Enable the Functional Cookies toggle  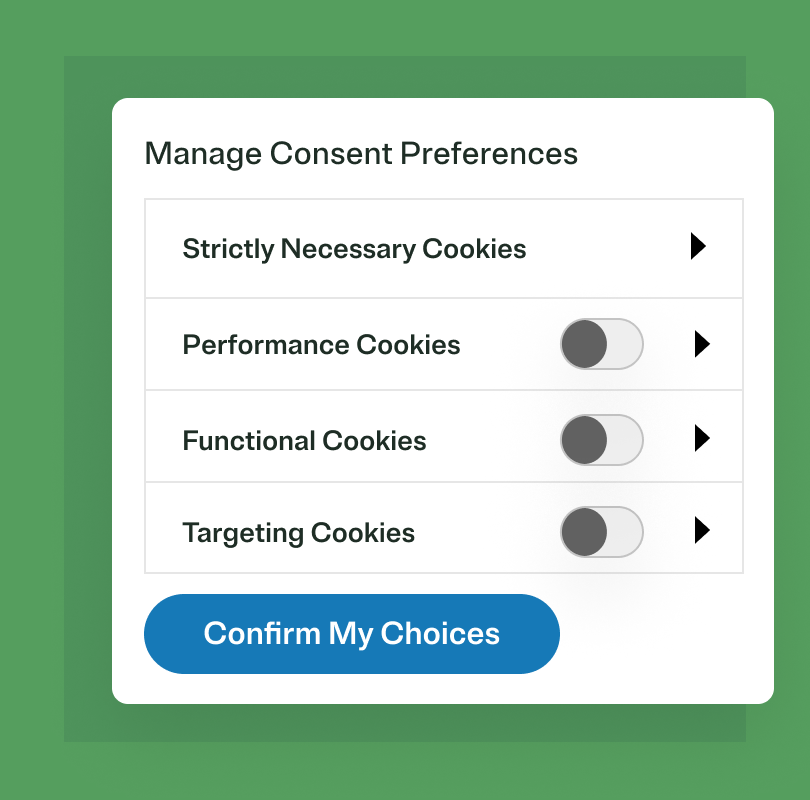601,438
